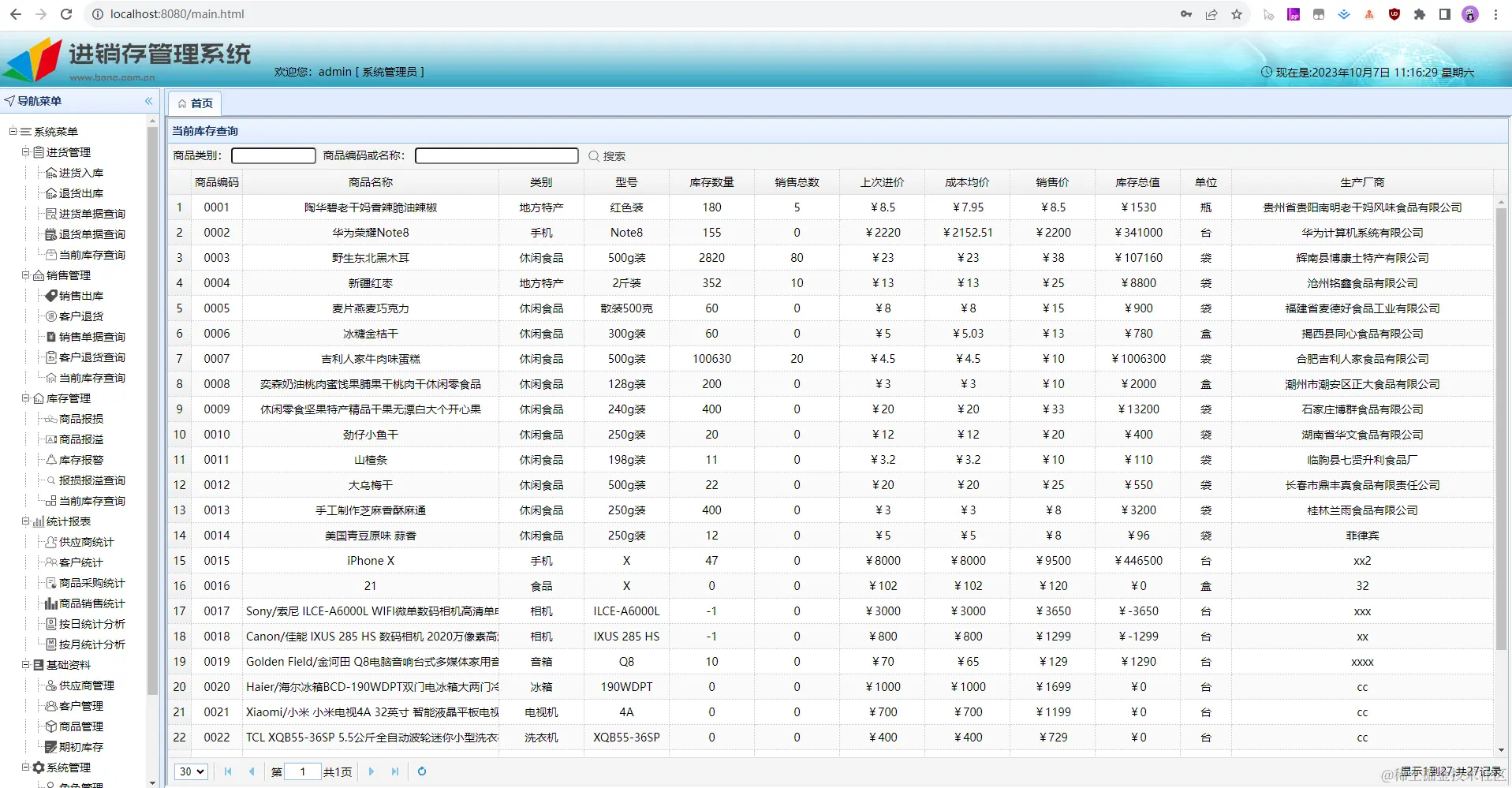1512x788 pixels.
Task: Collapse the 系统菜单 root node
Action: [x=13, y=131]
